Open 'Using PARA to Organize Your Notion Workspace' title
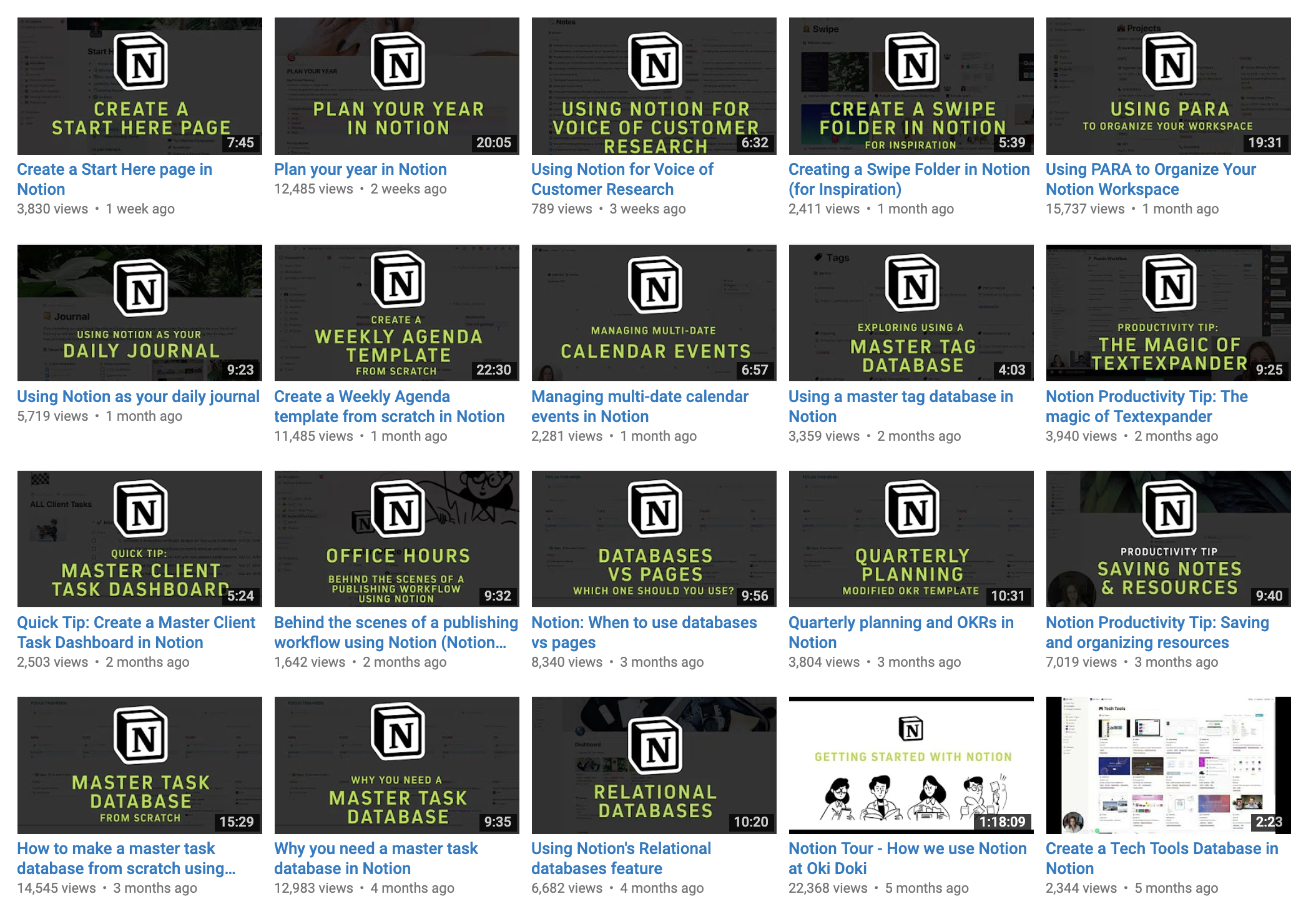The height and width of the screenshot is (909, 1316). (1151, 179)
